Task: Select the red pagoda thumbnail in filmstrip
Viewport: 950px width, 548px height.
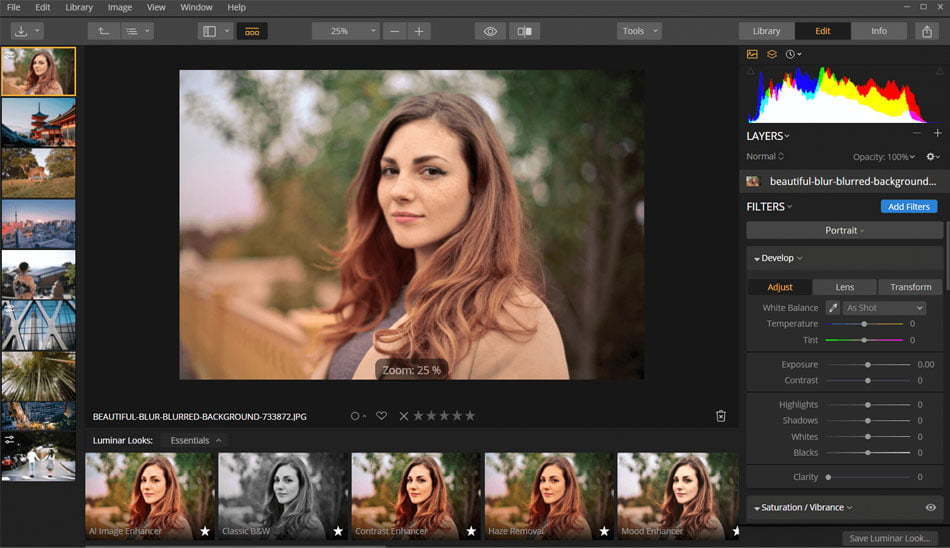Action: [x=39, y=122]
